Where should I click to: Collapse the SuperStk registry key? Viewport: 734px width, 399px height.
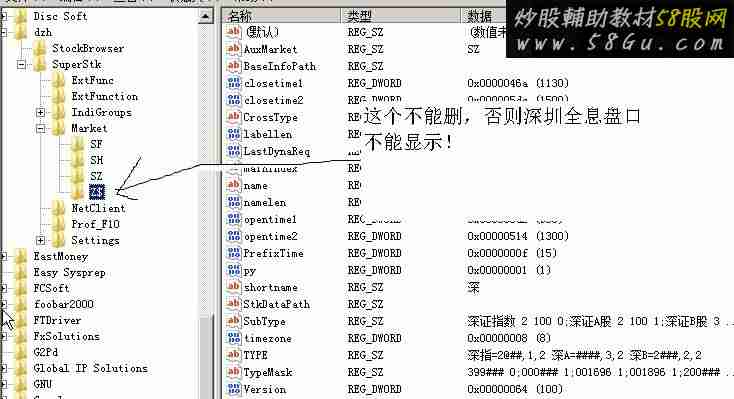point(22,65)
